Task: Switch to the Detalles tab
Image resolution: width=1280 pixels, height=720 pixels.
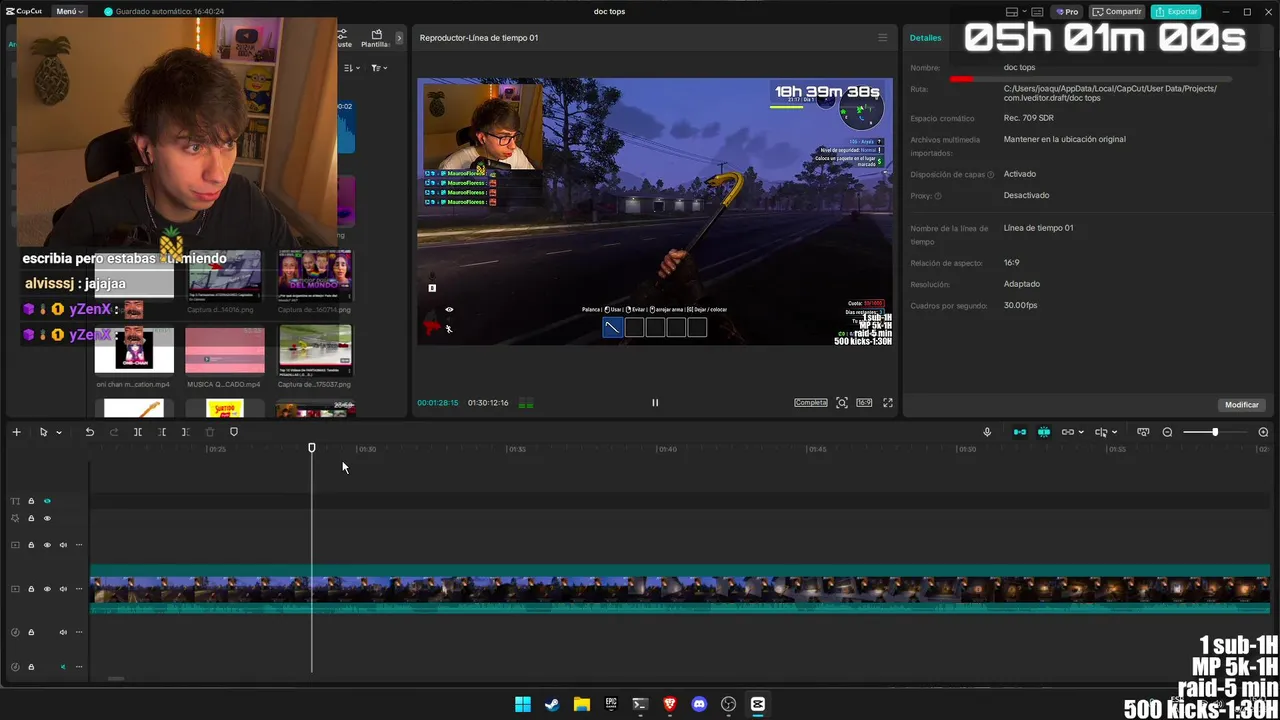Action: (925, 38)
